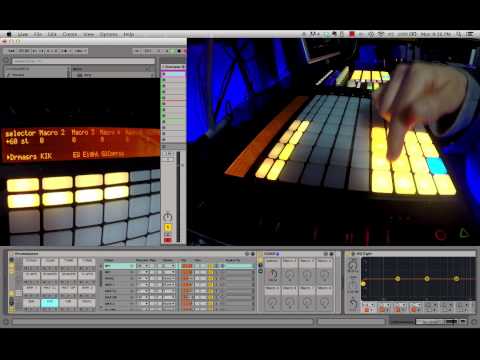Click the drum rack save preset icon
Screen dimensions: 480x360
[253, 254]
